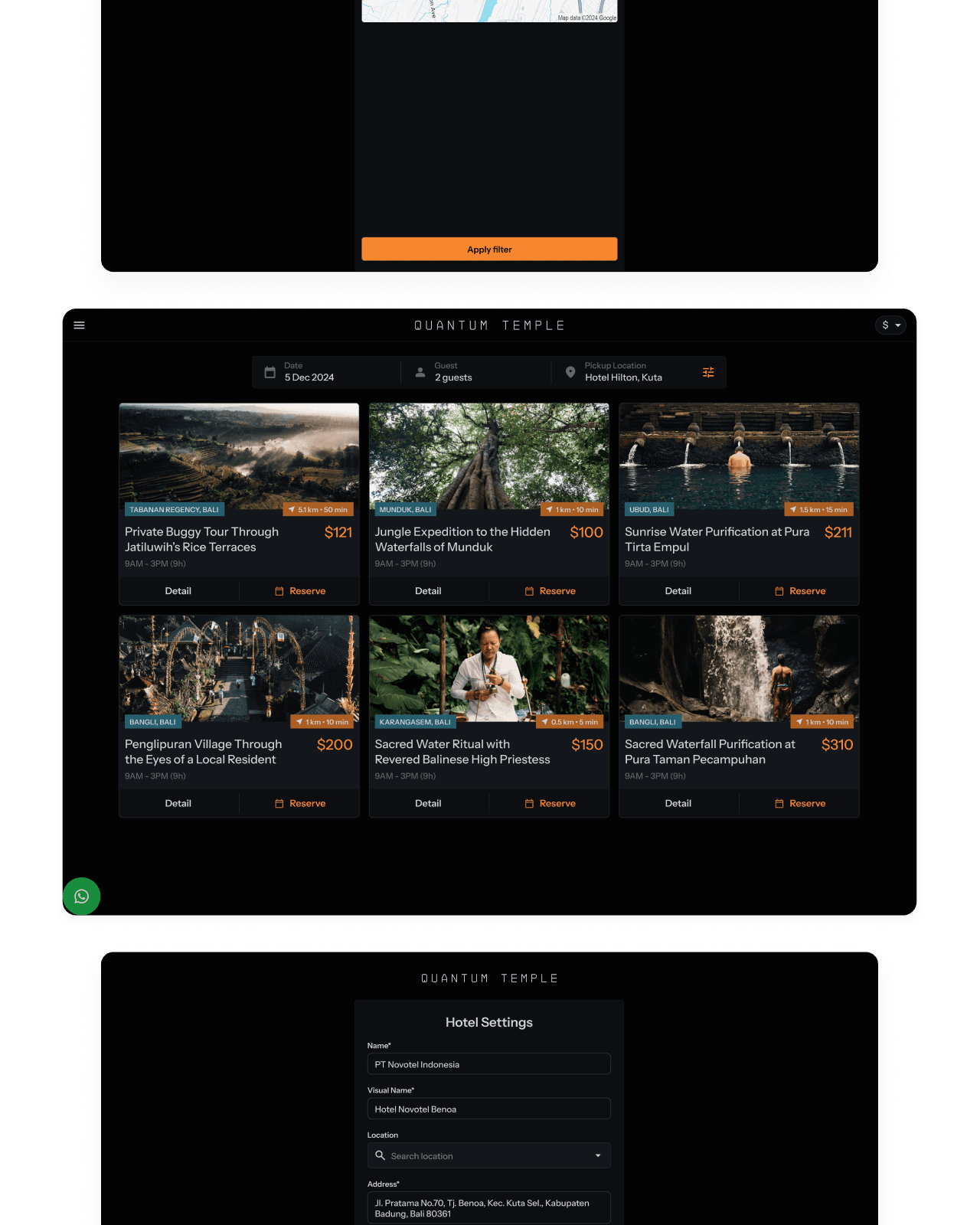
Task: Open Detail for Jungle Expedition card
Action: [428, 591]
